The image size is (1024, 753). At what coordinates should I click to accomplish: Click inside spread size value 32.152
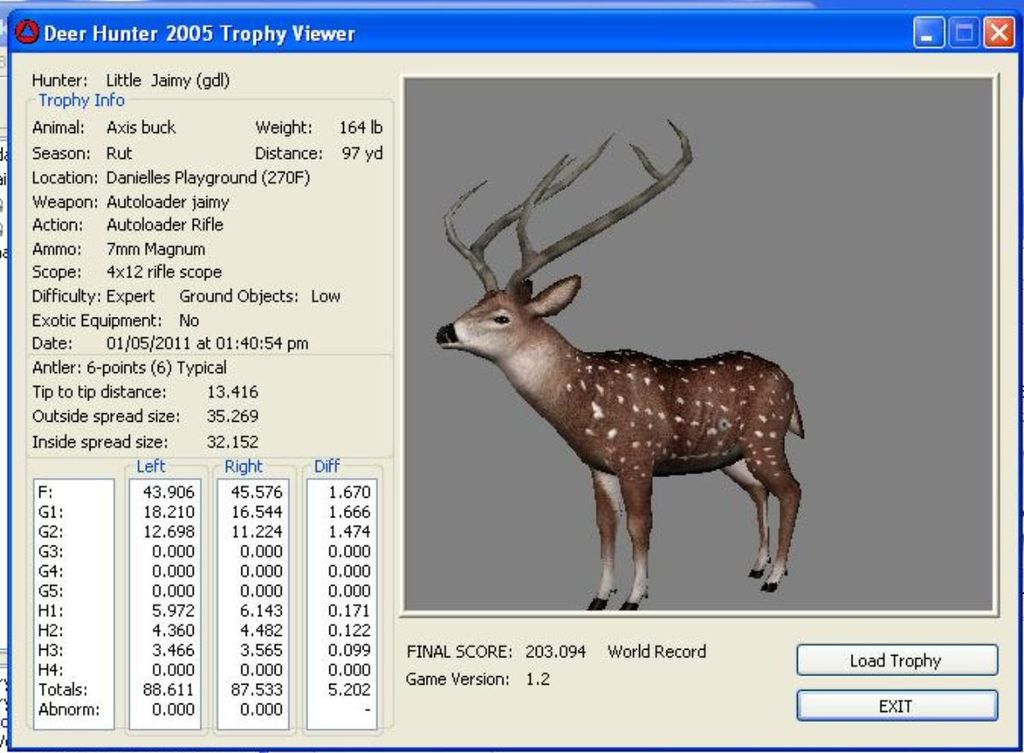[232, 442]
